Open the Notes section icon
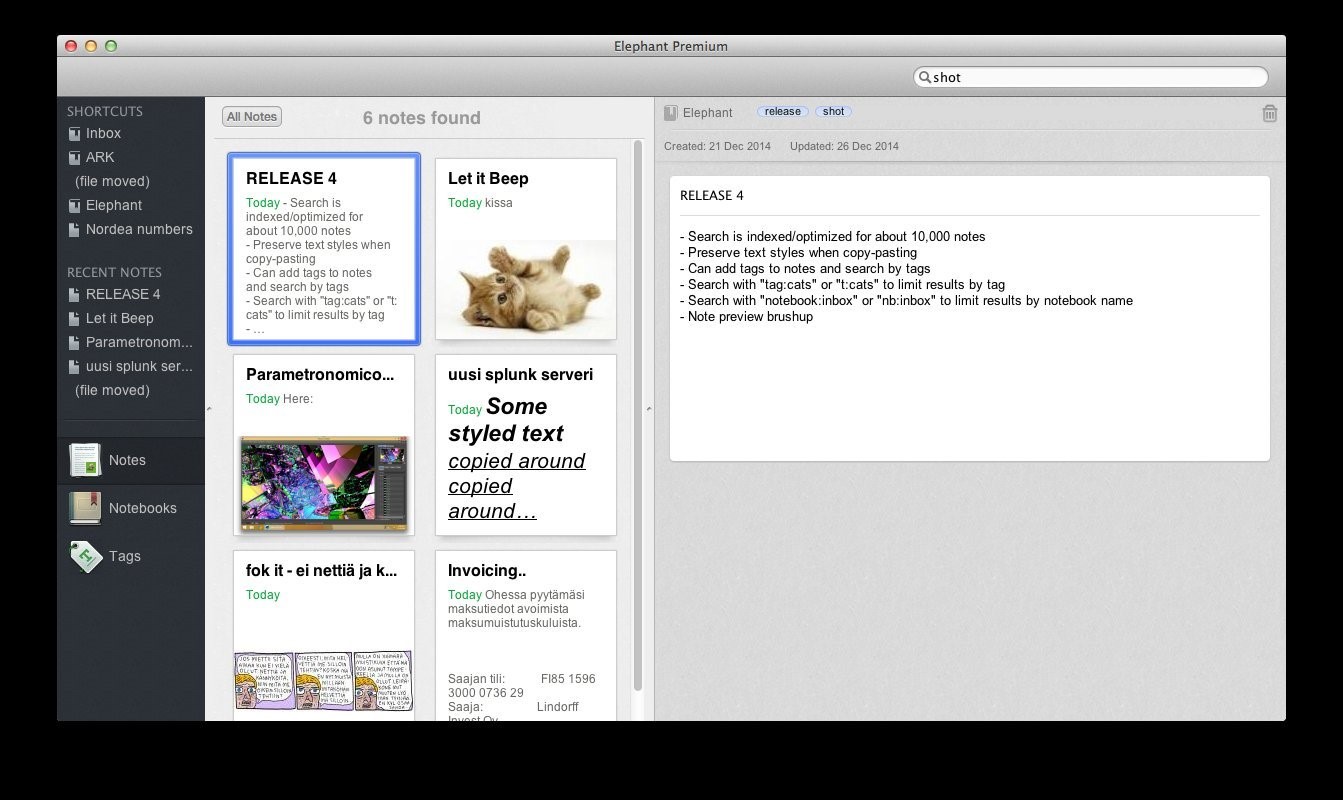1343x800 pixels. point(85,460)
